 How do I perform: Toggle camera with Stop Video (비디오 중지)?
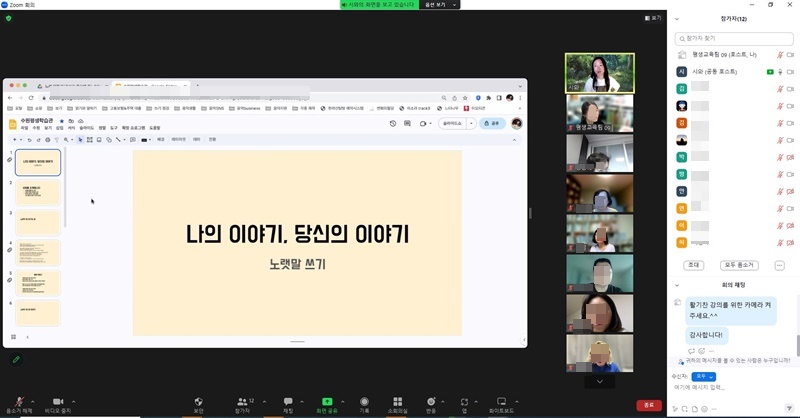(x=57, y=401)
